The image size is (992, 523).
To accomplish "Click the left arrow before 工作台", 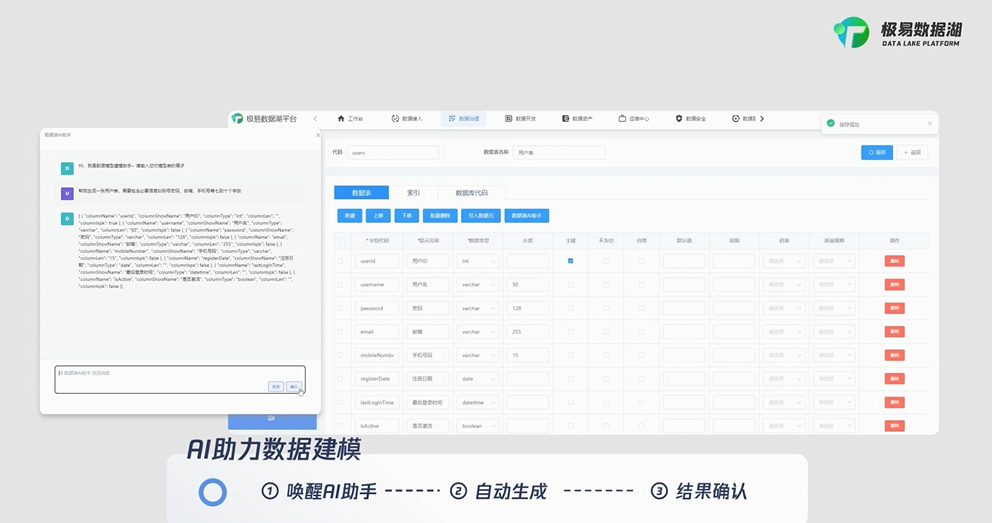I will click(315, 118).
